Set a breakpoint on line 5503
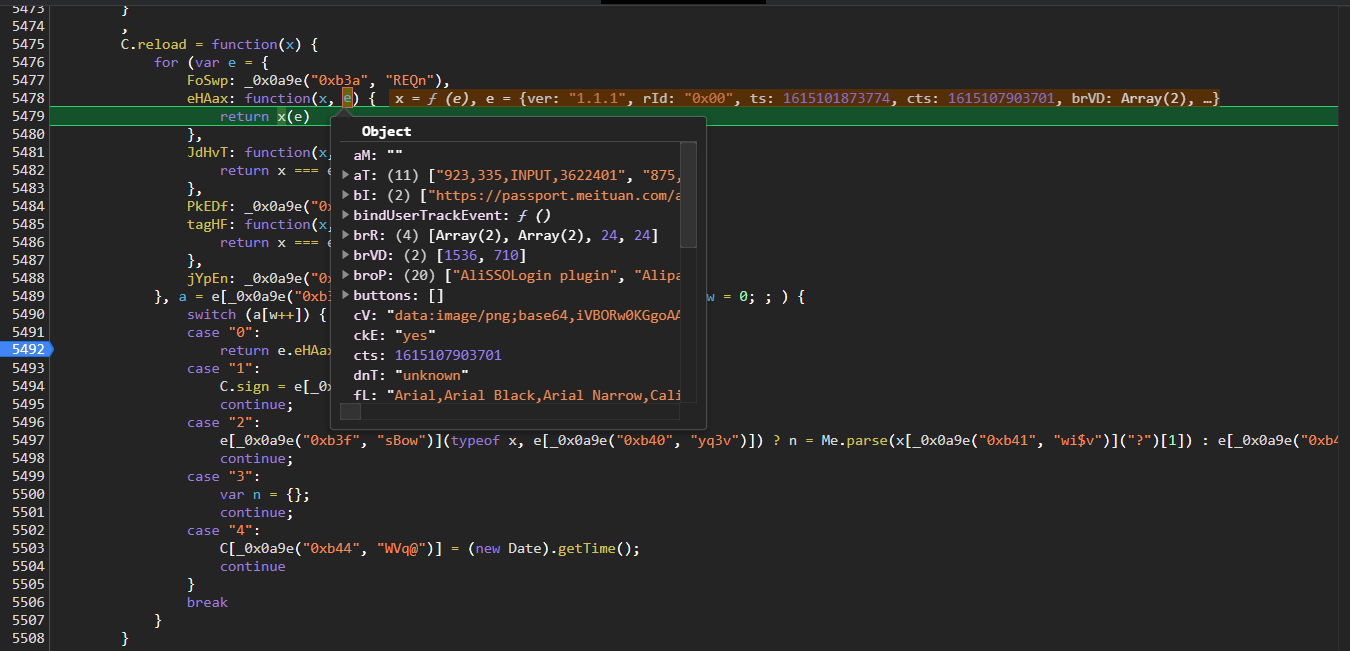Viewport: 1350px width, 651px height. (x=27, y=548)
